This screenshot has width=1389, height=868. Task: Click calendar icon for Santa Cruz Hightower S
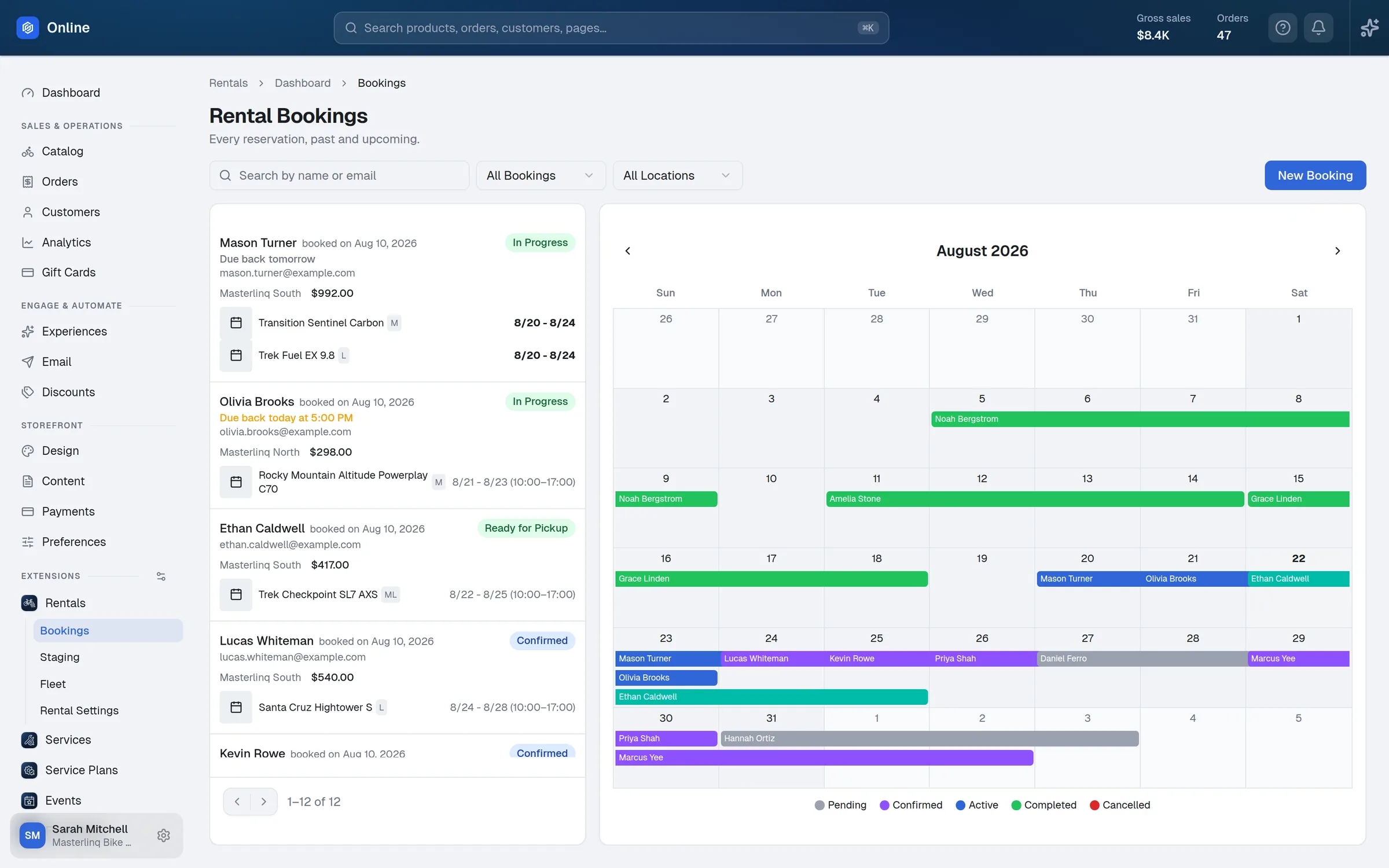[x=236, y=707]
